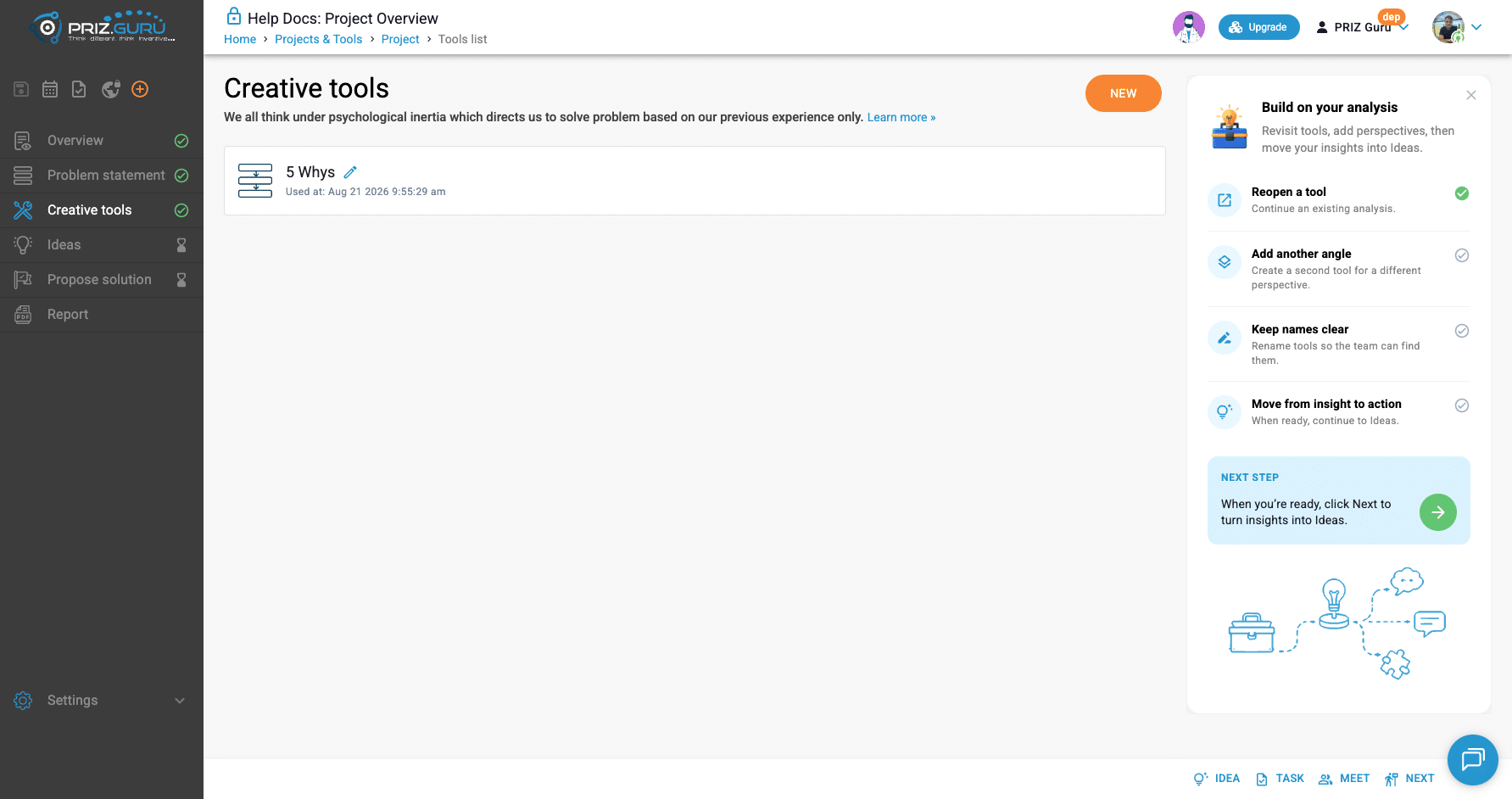Image resolution: width=1512 pixels, height=799 pixels.
Task: Click the Overview completed check indicator
Action: coord(181,141)
